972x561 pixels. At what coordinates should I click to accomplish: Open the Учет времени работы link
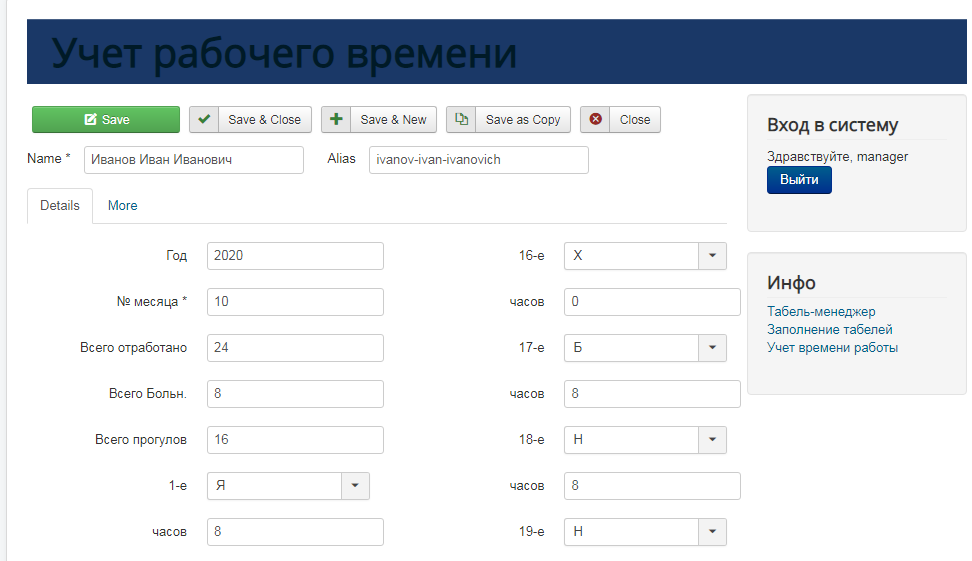click(x=832, y=348)
